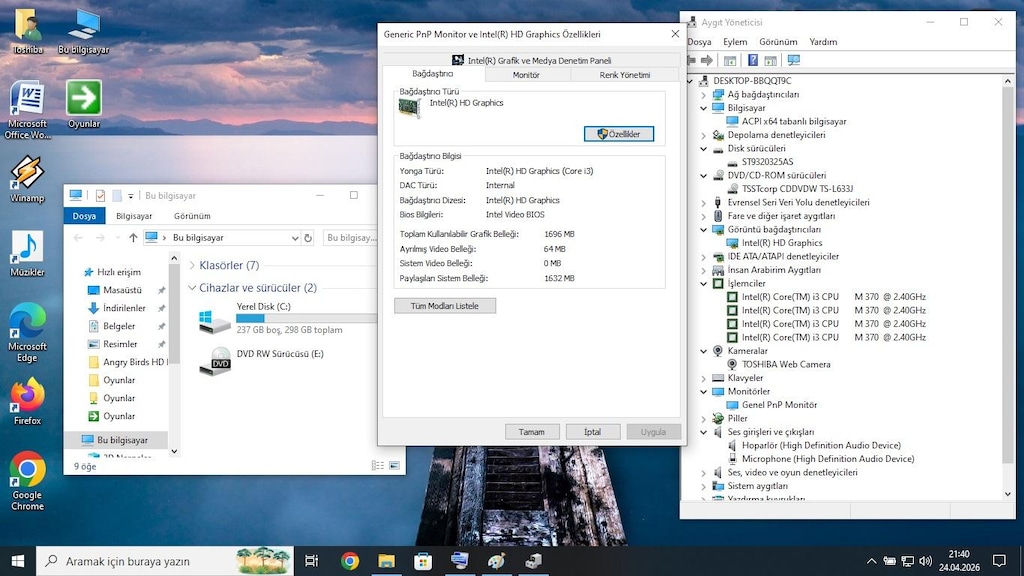Click Device Manager help toolbar icon
This screenshot has height=576, width=1024.
coord(752,60)
